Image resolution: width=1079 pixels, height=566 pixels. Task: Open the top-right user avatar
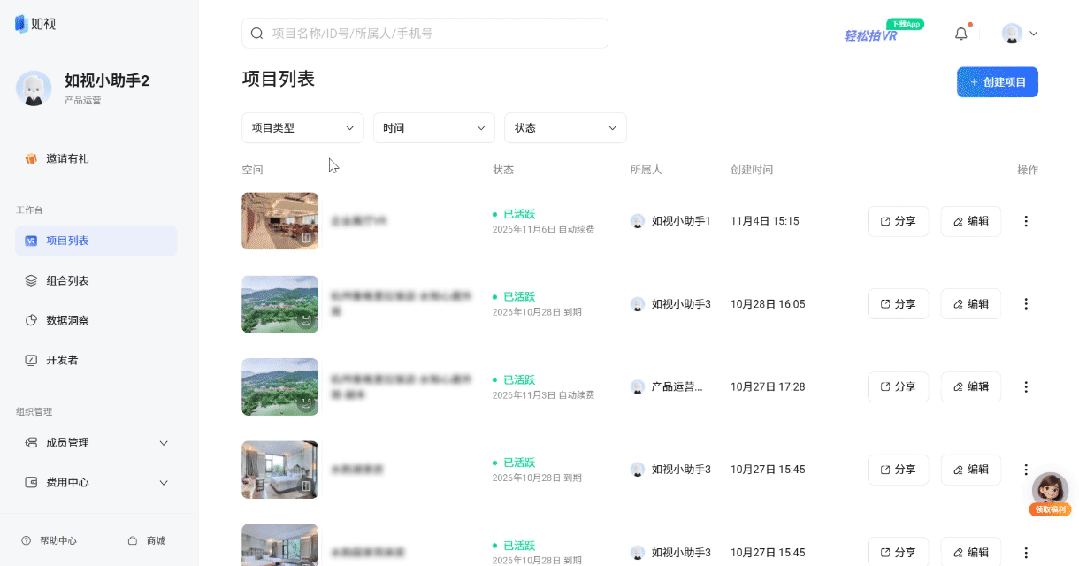pos(1012,33)
